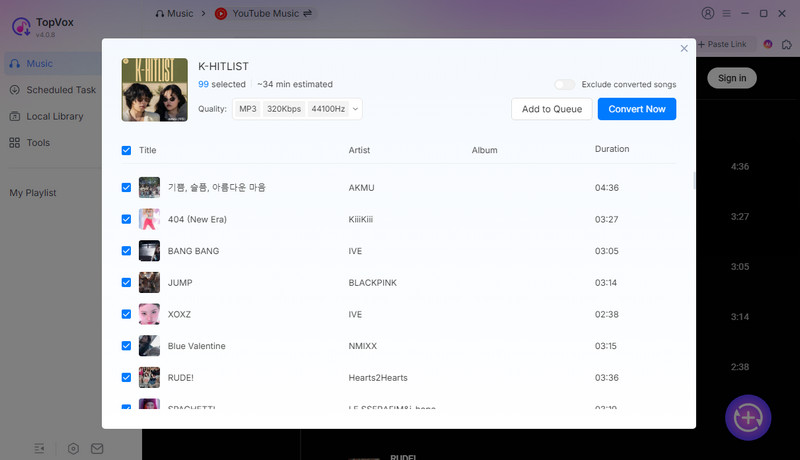
Task: Uncheck the JUMP song checkbox
Action: [127, 283]
